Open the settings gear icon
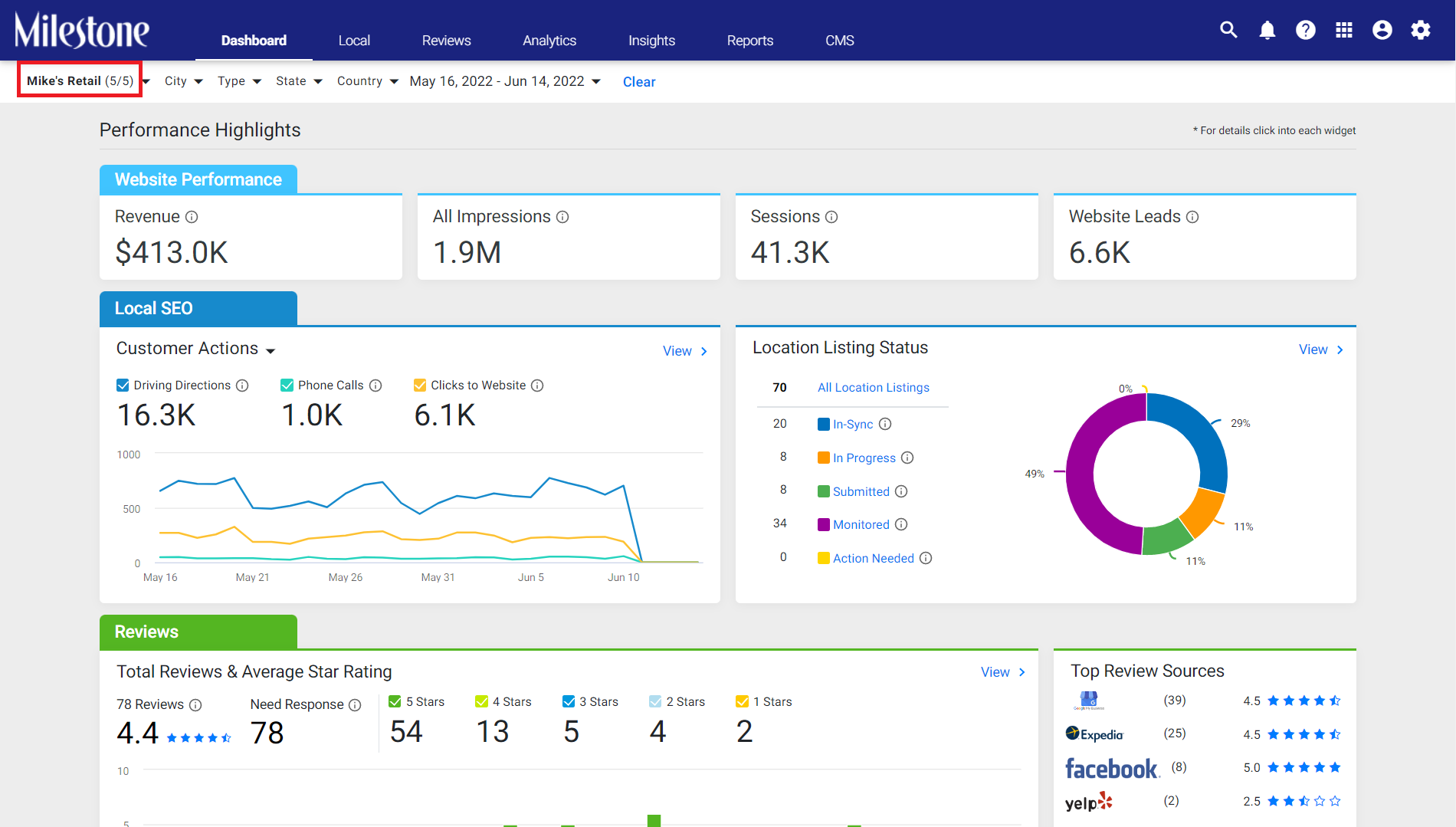 coord(1421,30)
